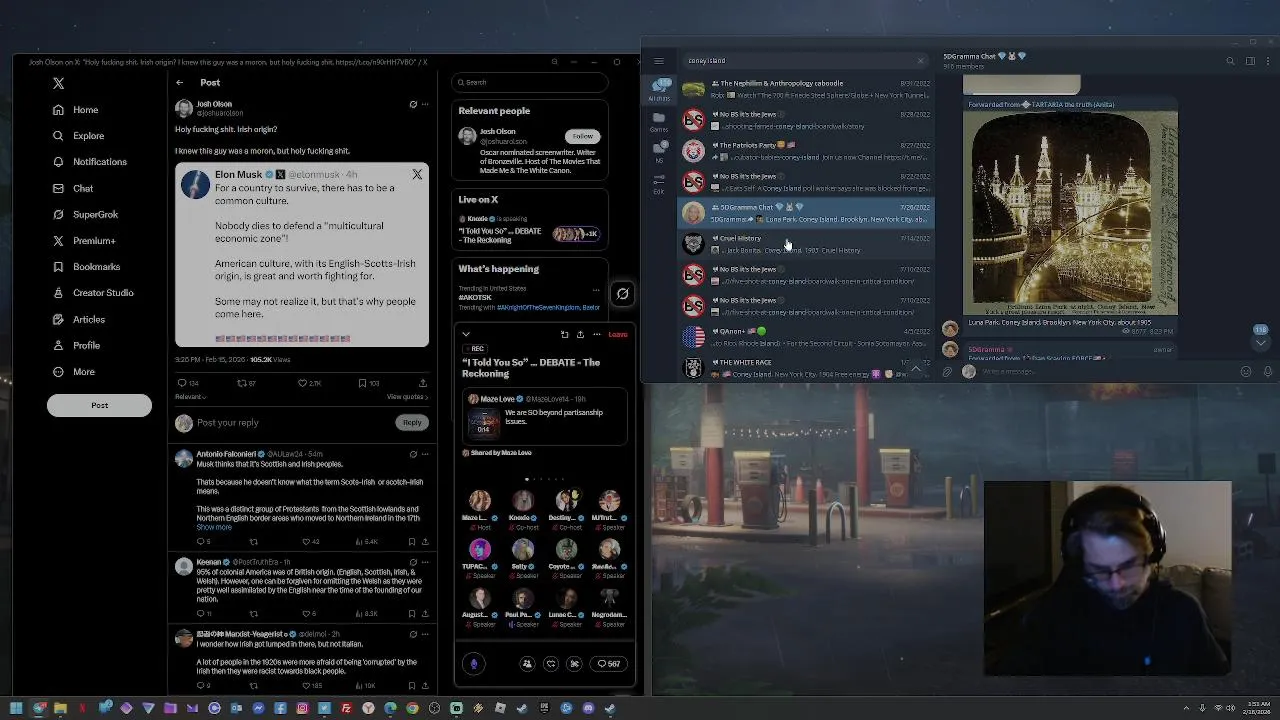Open Knoxie live space listing
Screen dimensions: 1280x720
(x=530, y=231)
